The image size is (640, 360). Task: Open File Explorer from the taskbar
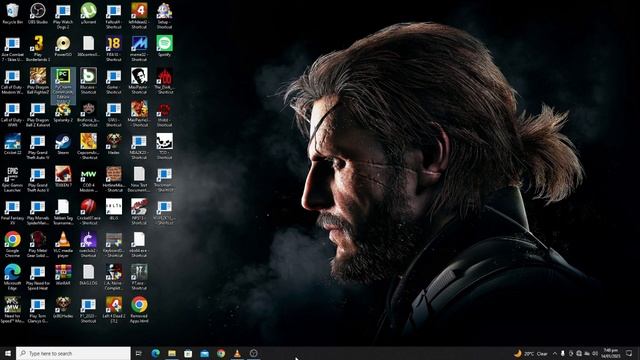(x=172, y=353)
